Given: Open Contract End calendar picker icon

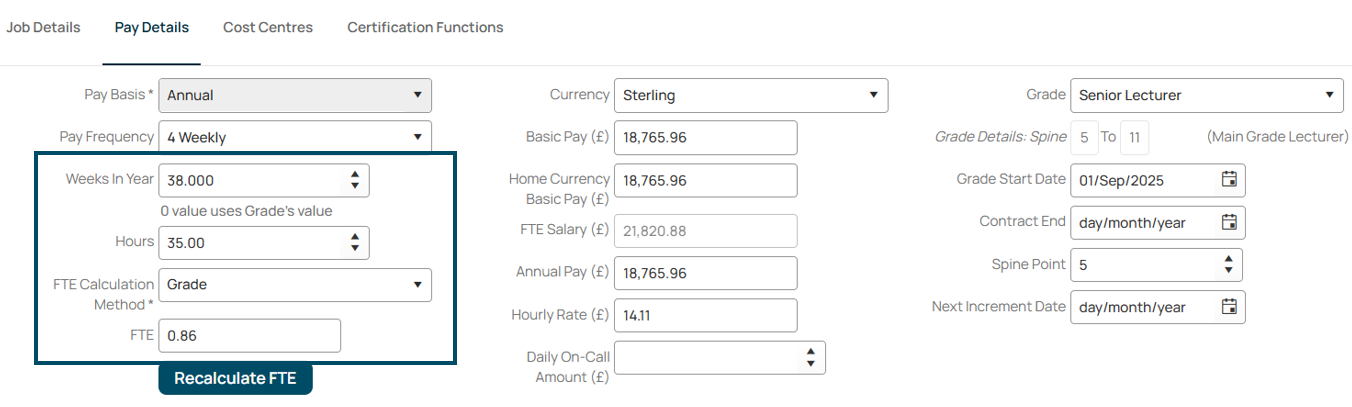Looking at the screenshot, I should [x=1229, y=222].
